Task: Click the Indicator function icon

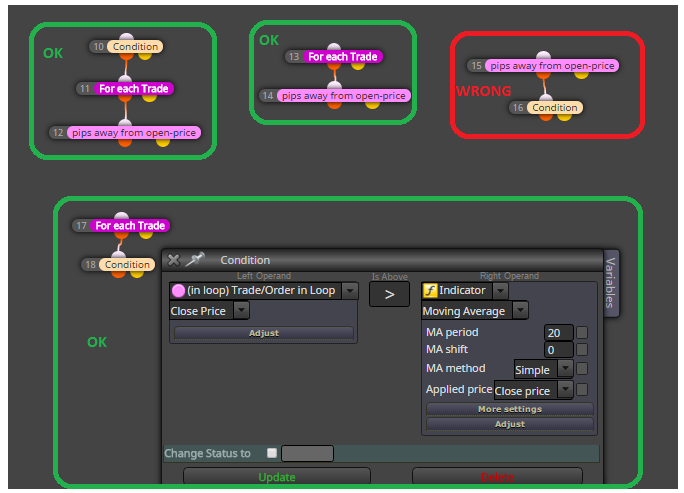Action: point(430,291)
